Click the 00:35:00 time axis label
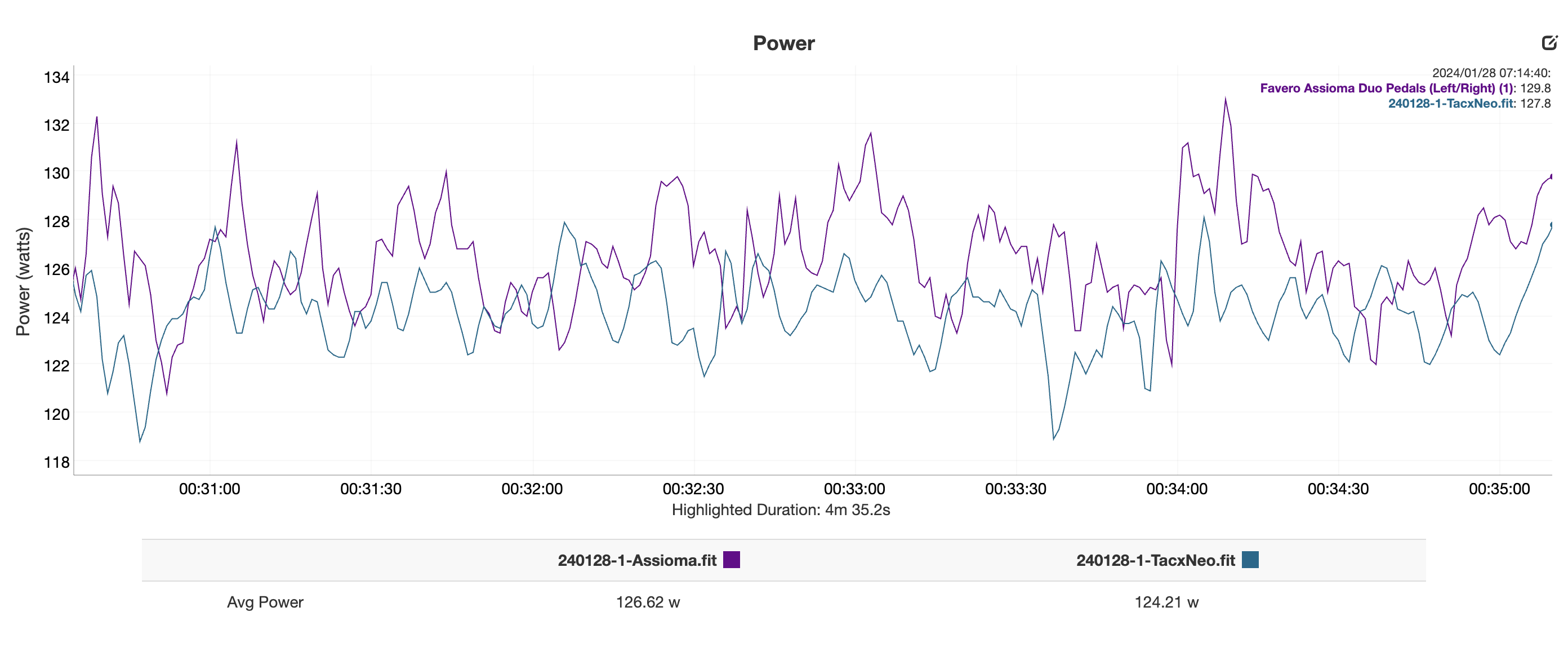 (1499, 489)
